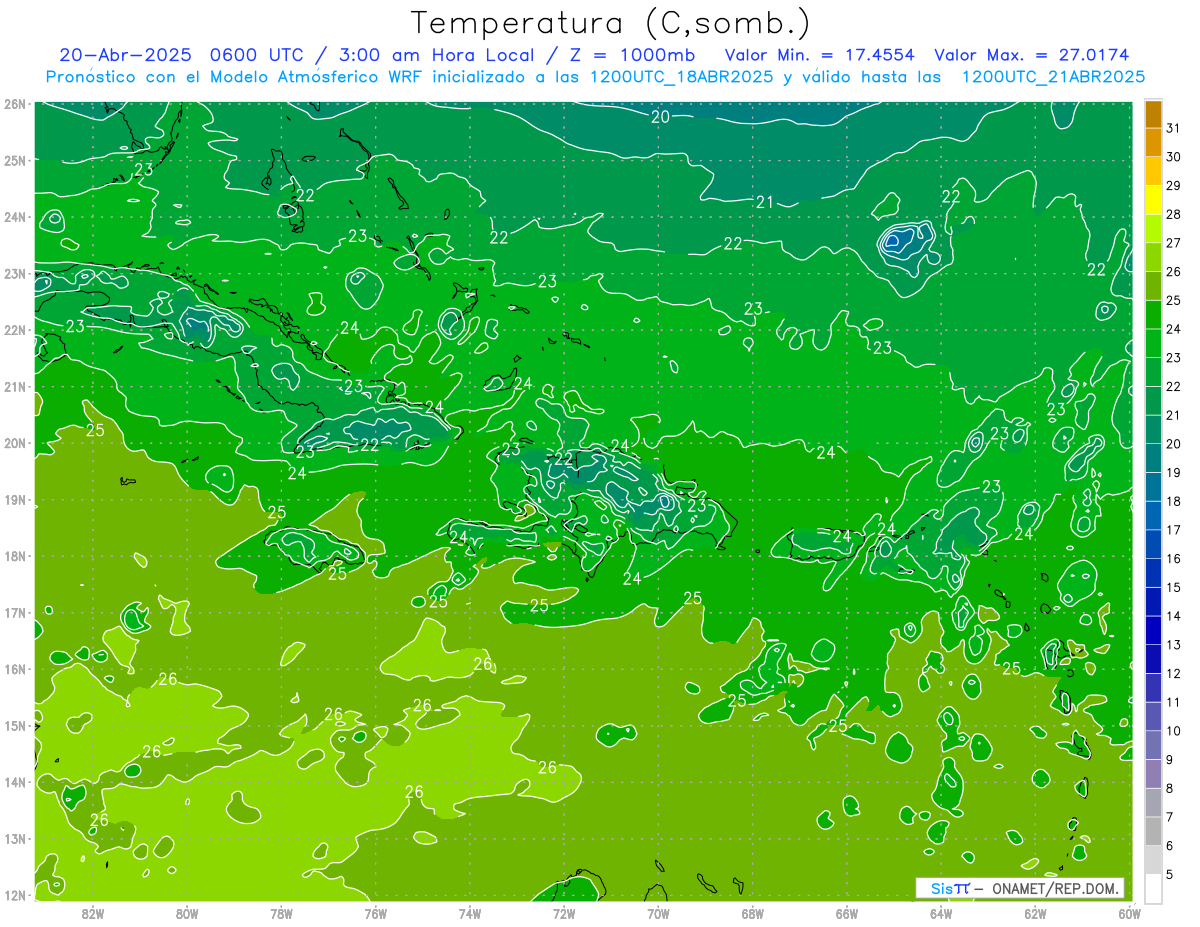Select valid-until time "1200UTC_21ABR2025"
The height and width of the screenshot is (927, 1200).
(1053, 76)
